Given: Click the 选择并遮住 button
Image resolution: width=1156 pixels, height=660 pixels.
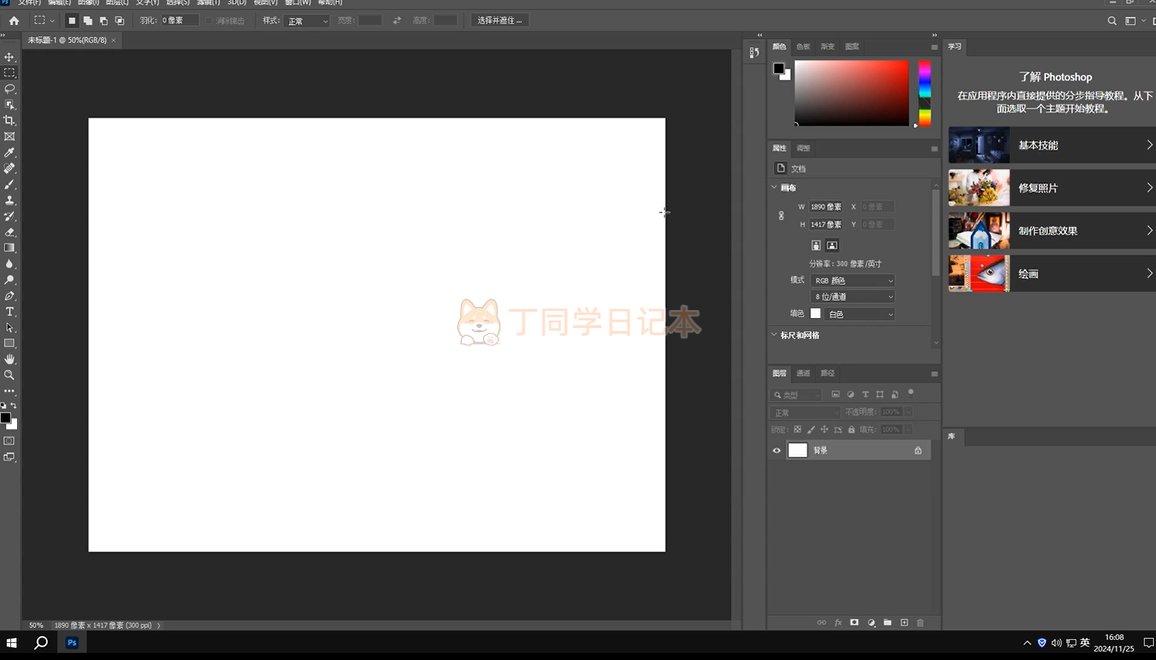Looking at the screenshot, I should pos(499,20).
